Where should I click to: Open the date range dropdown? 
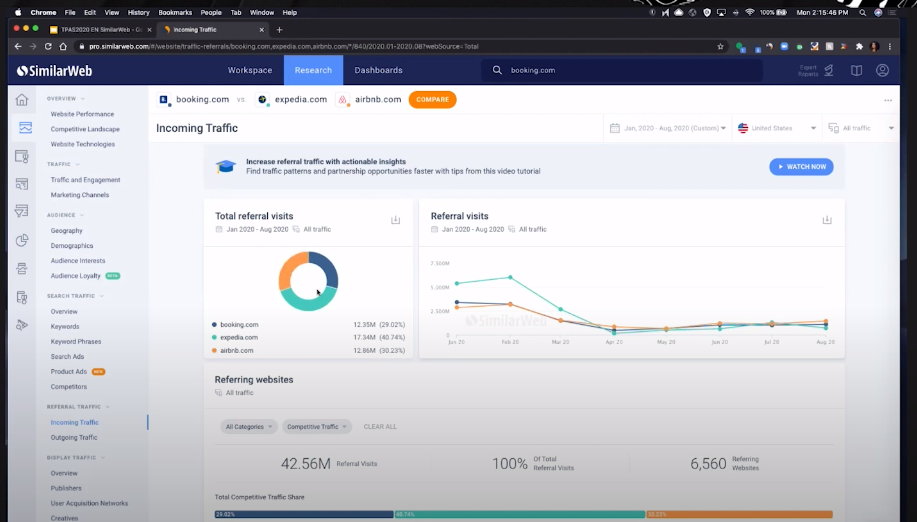pos(666,128)
